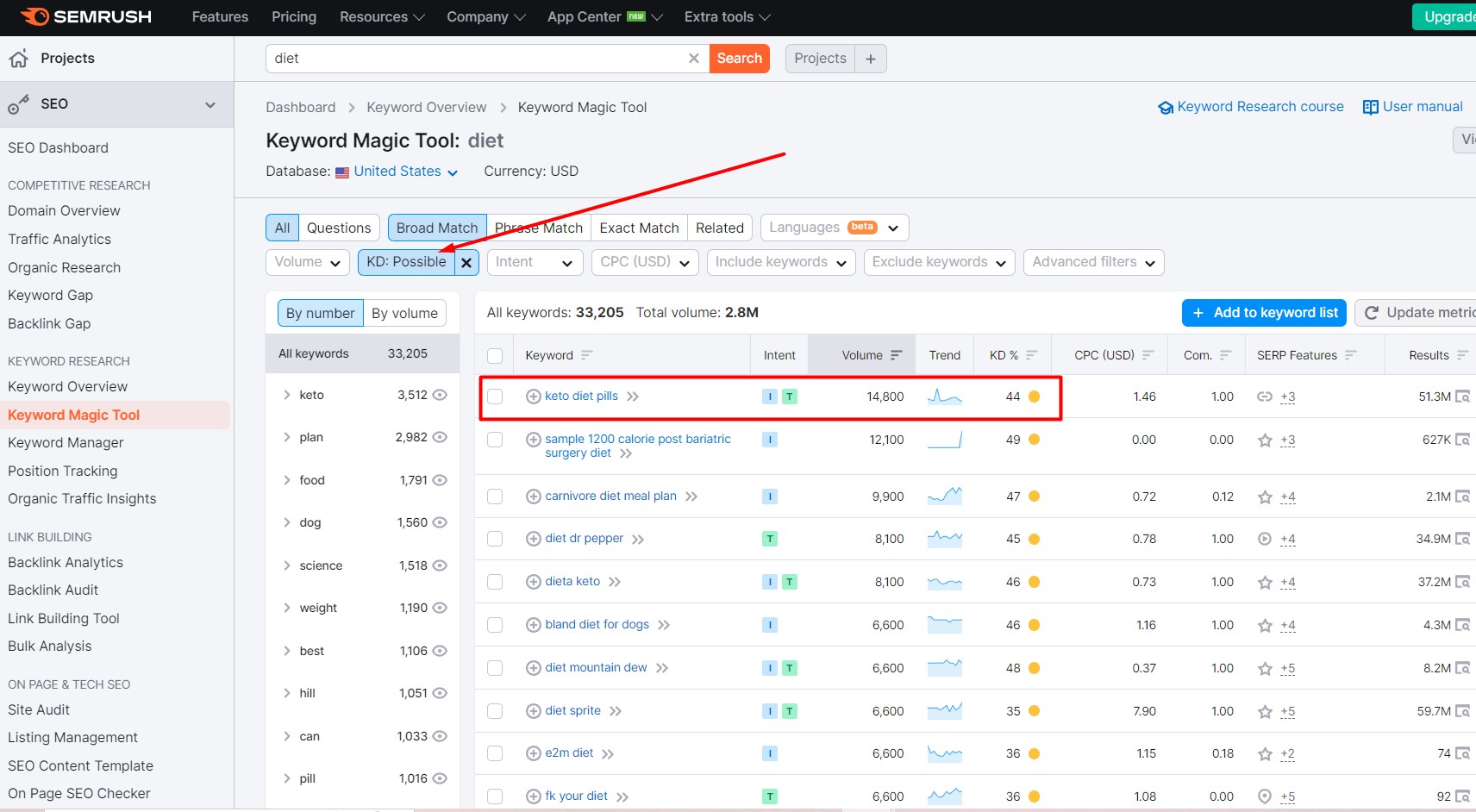The height and width of the screenshot is (812, 1476).
Task: Go to Domain Overview in sidebar
Action: (64, 211)
